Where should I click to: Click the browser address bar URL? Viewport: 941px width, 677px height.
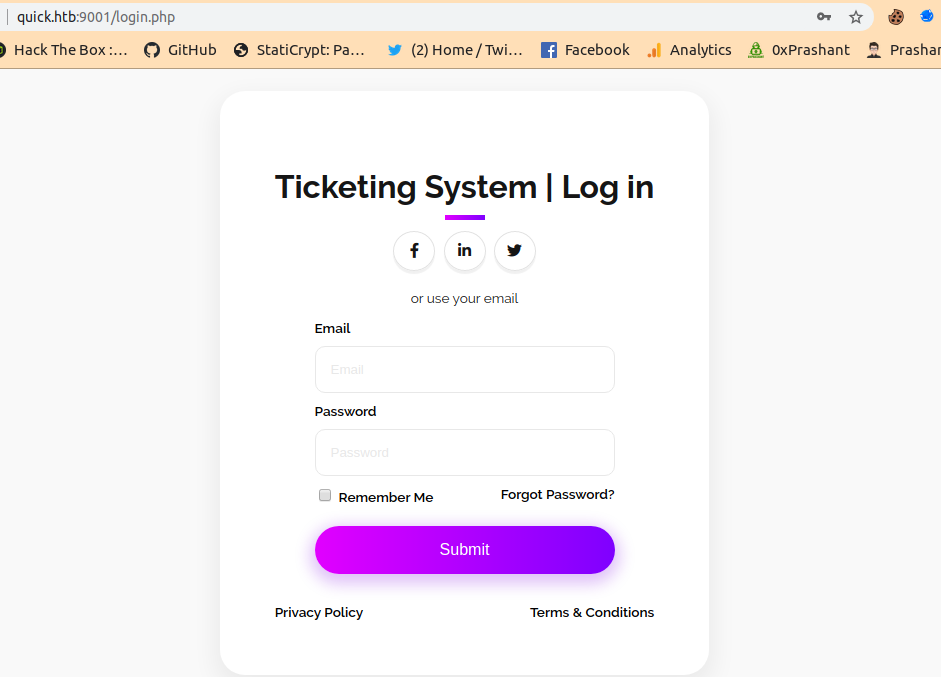[x=95, y=16]
